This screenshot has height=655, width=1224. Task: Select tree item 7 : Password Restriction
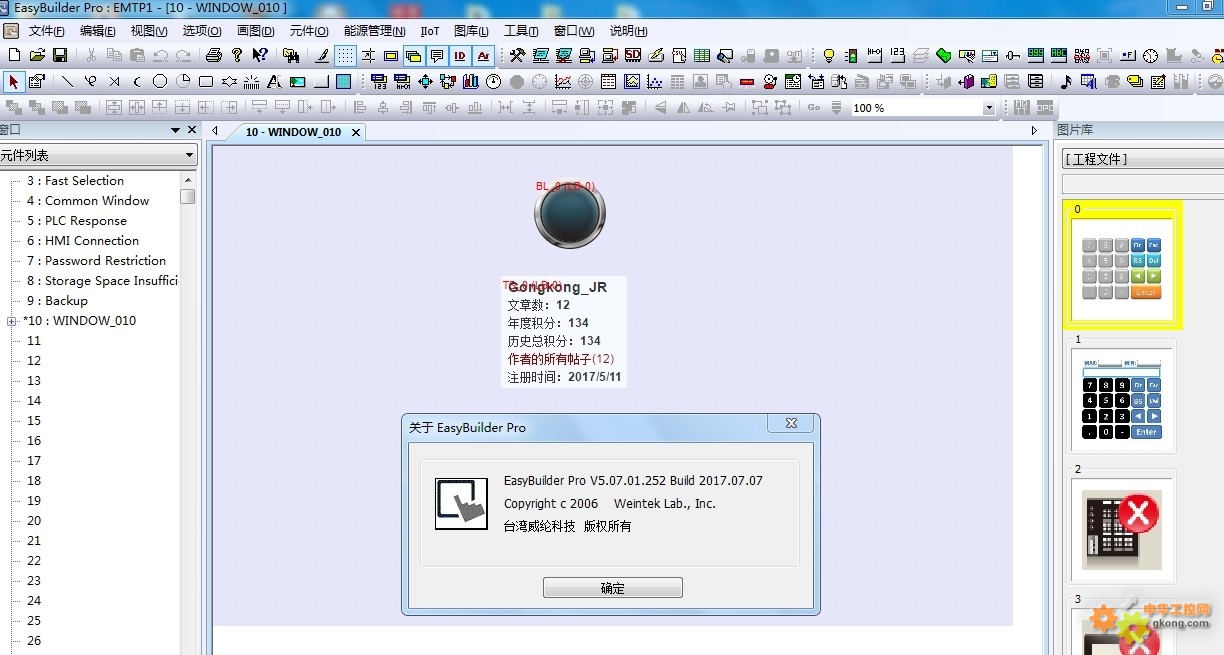tap(96, 261)
